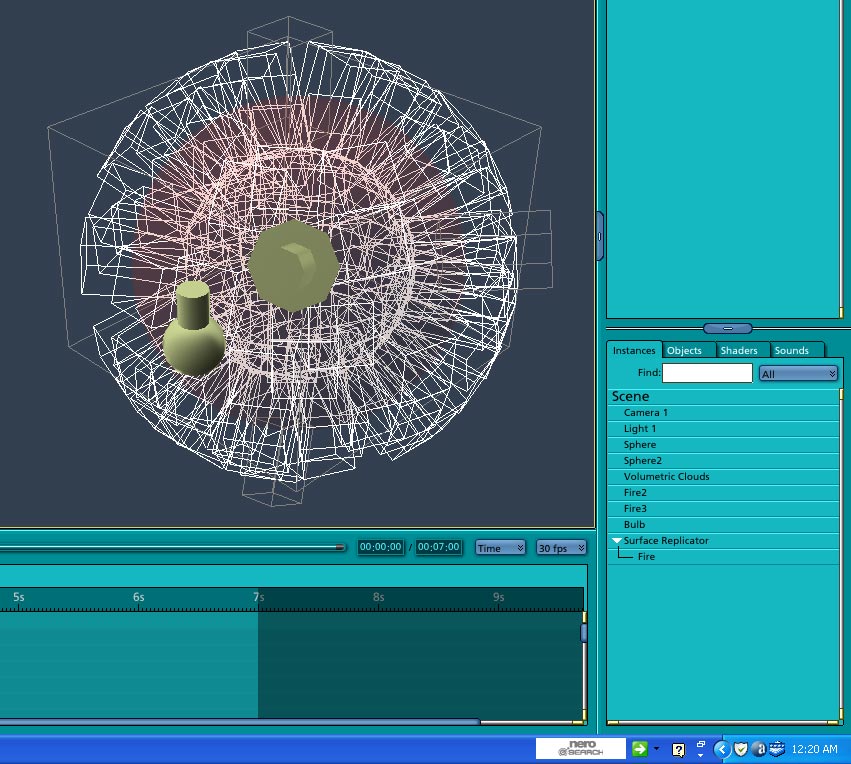Expand hidden tray icons with the round arrow

[x=721, y=749]
